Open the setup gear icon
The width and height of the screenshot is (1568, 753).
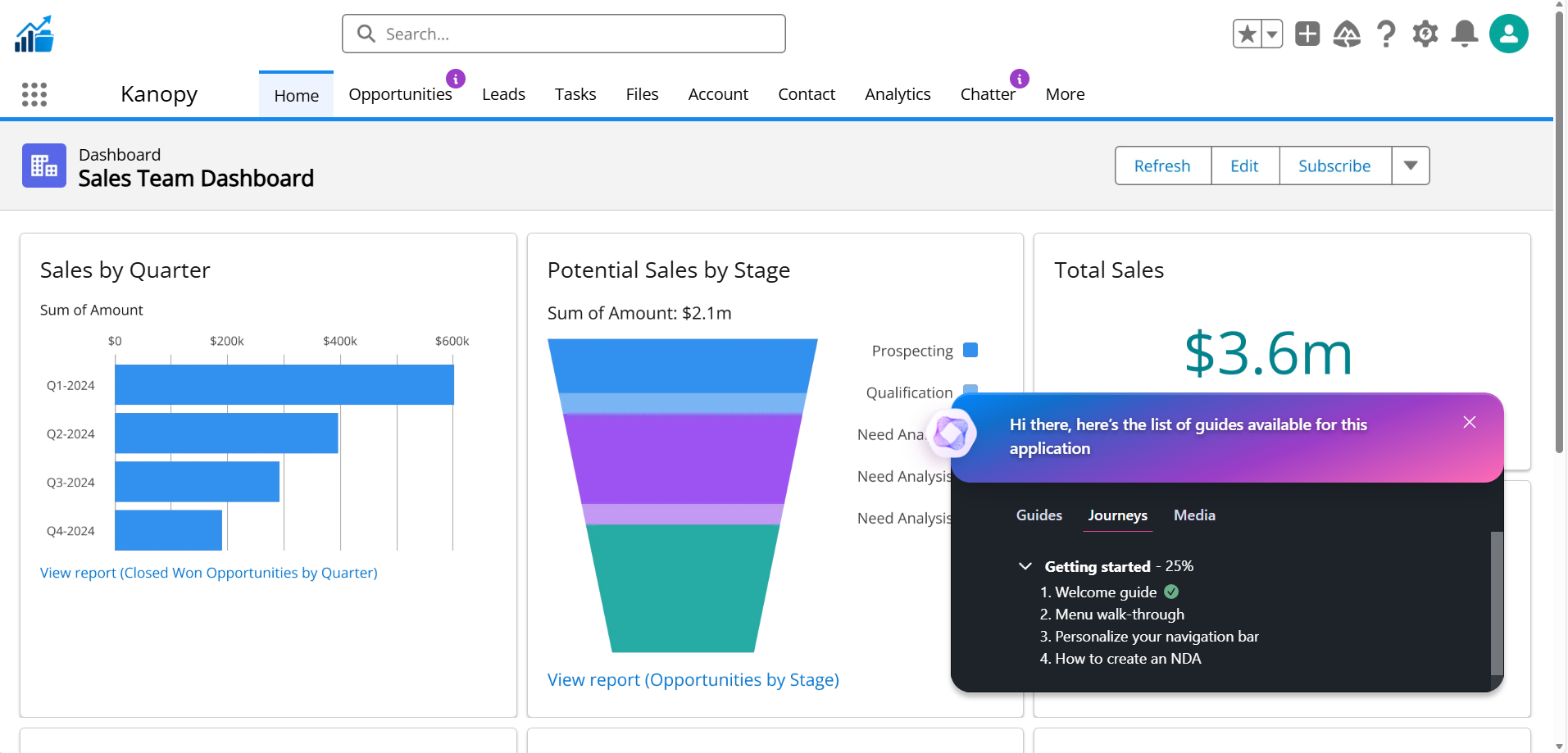(x=1425, y=34)
